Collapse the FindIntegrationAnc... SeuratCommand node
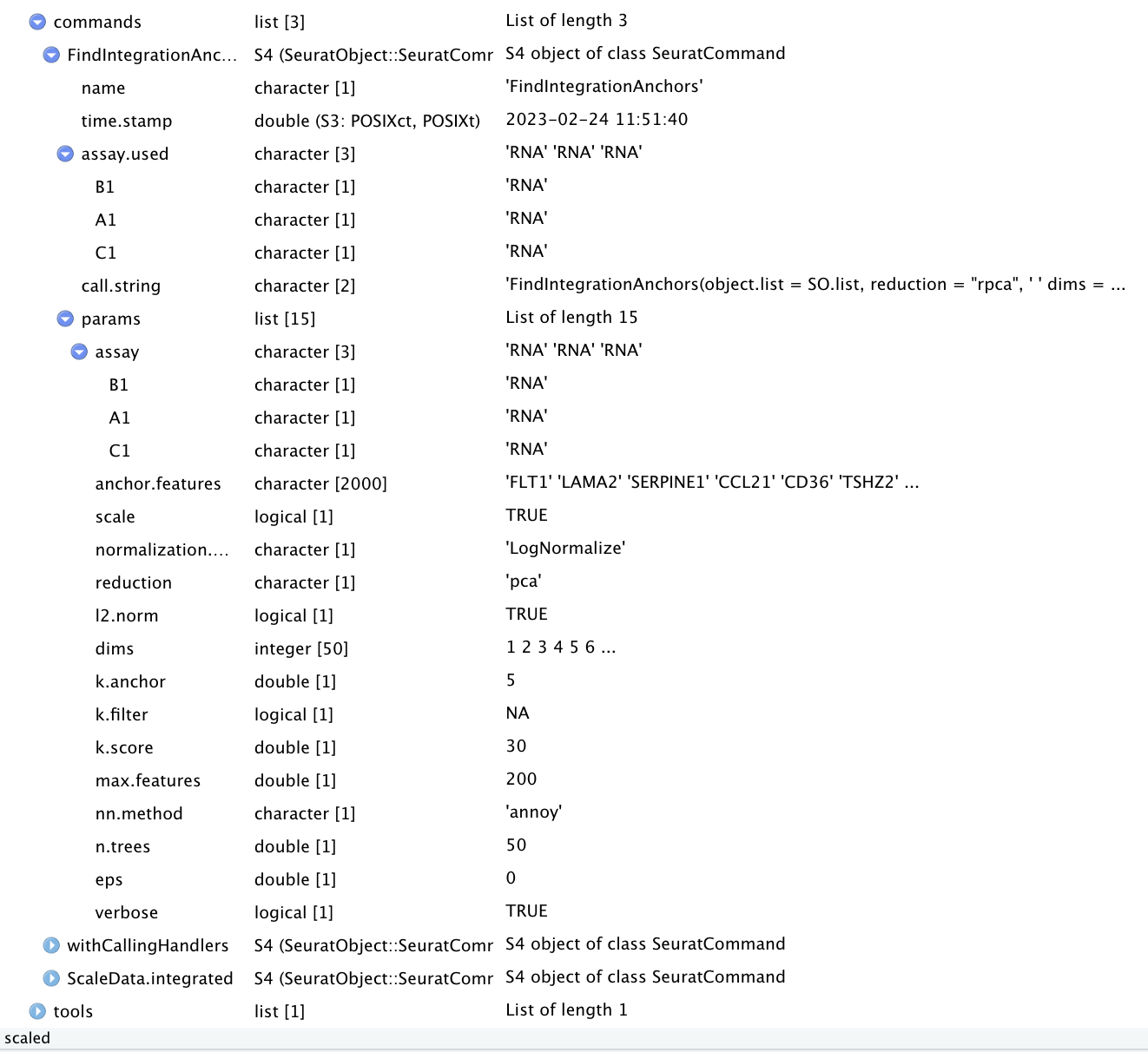Image resolution: width=1148 pixels, height=1052 pixels. (51, 55)
